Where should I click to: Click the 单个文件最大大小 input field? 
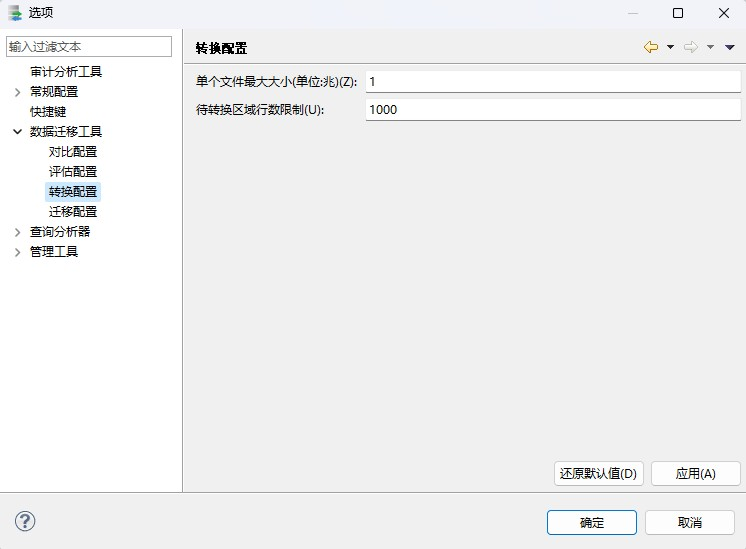click(x=553, y=82)
